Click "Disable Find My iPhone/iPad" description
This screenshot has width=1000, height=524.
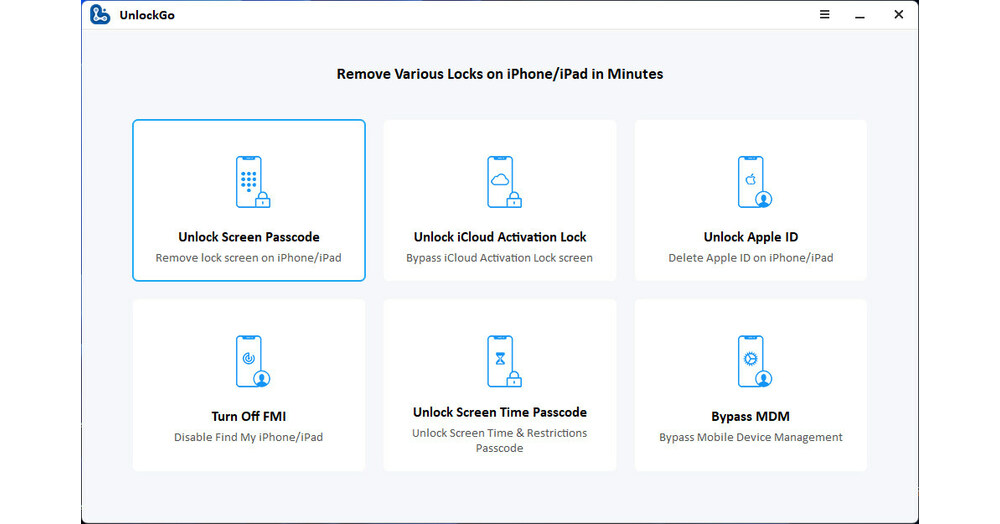click(x=249, y=437)
